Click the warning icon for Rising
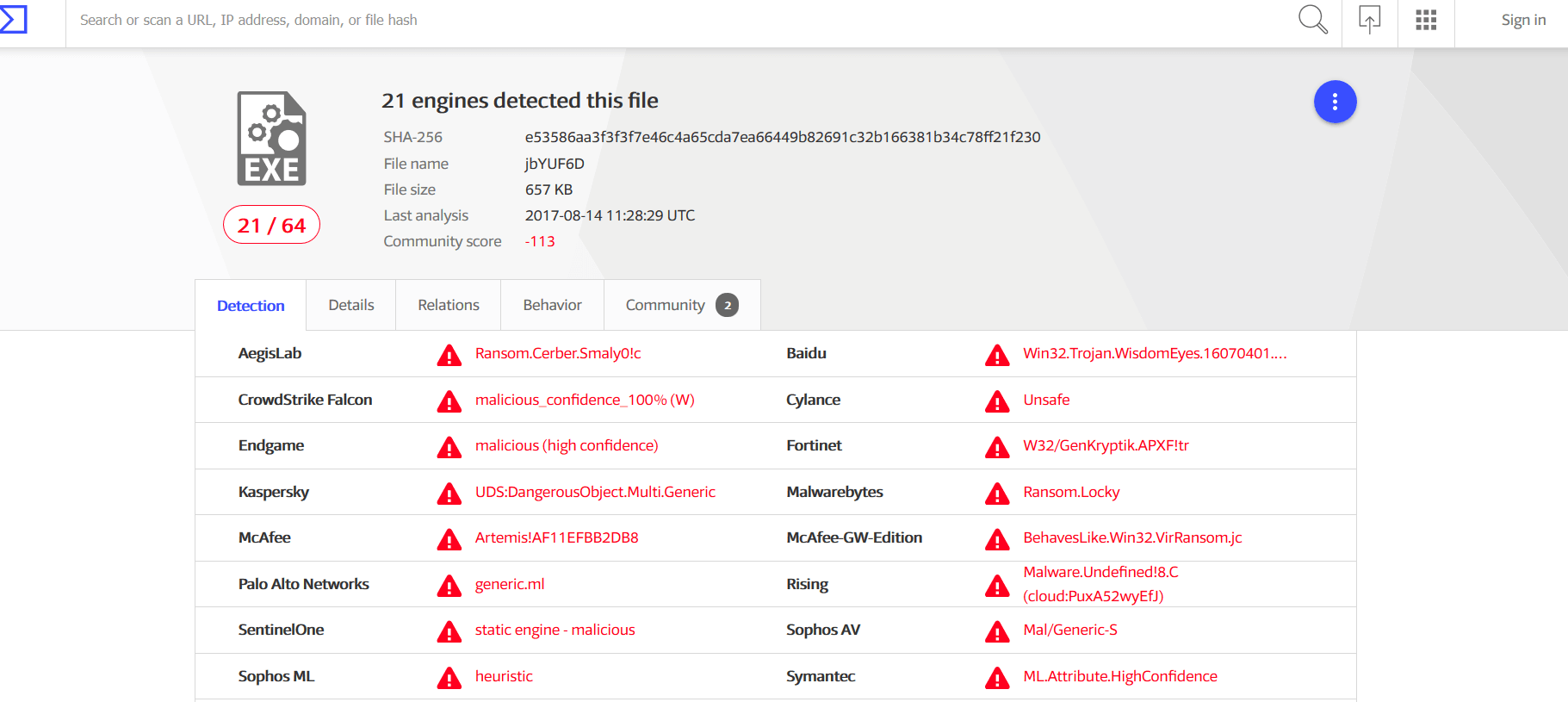1568x702 pixels. pos(997,586)
